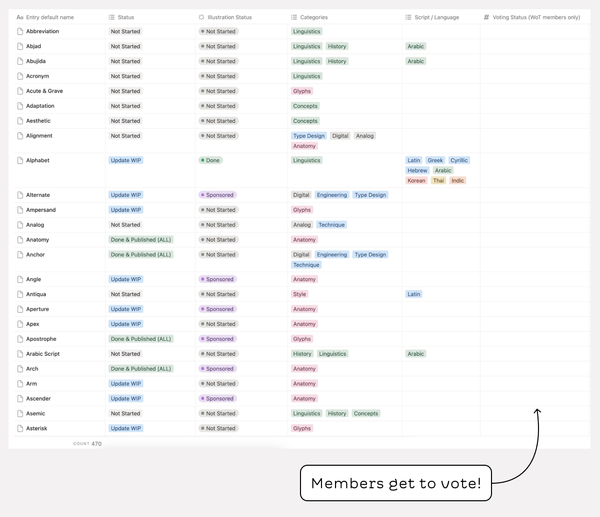Viewport: 600px width, 517px height.
Task: Open the Ascender entry page
Action: (x=41, y=398)
